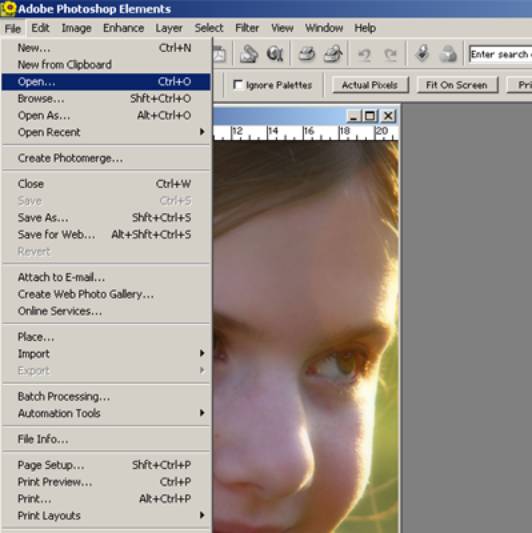
Task: Choose Open... from the File menu
Action: [105, 82]
